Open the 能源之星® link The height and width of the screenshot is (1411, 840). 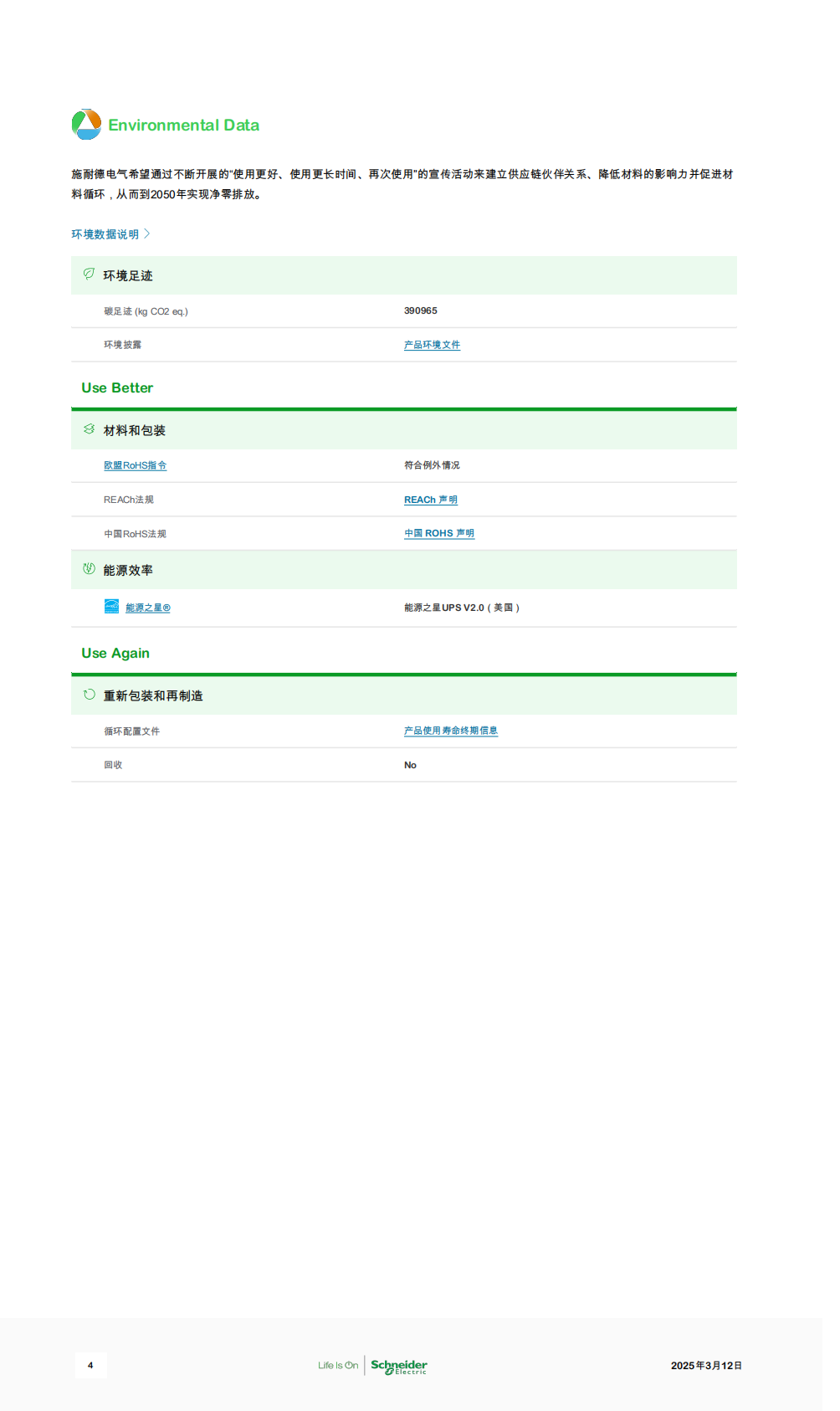pos(148,608)
